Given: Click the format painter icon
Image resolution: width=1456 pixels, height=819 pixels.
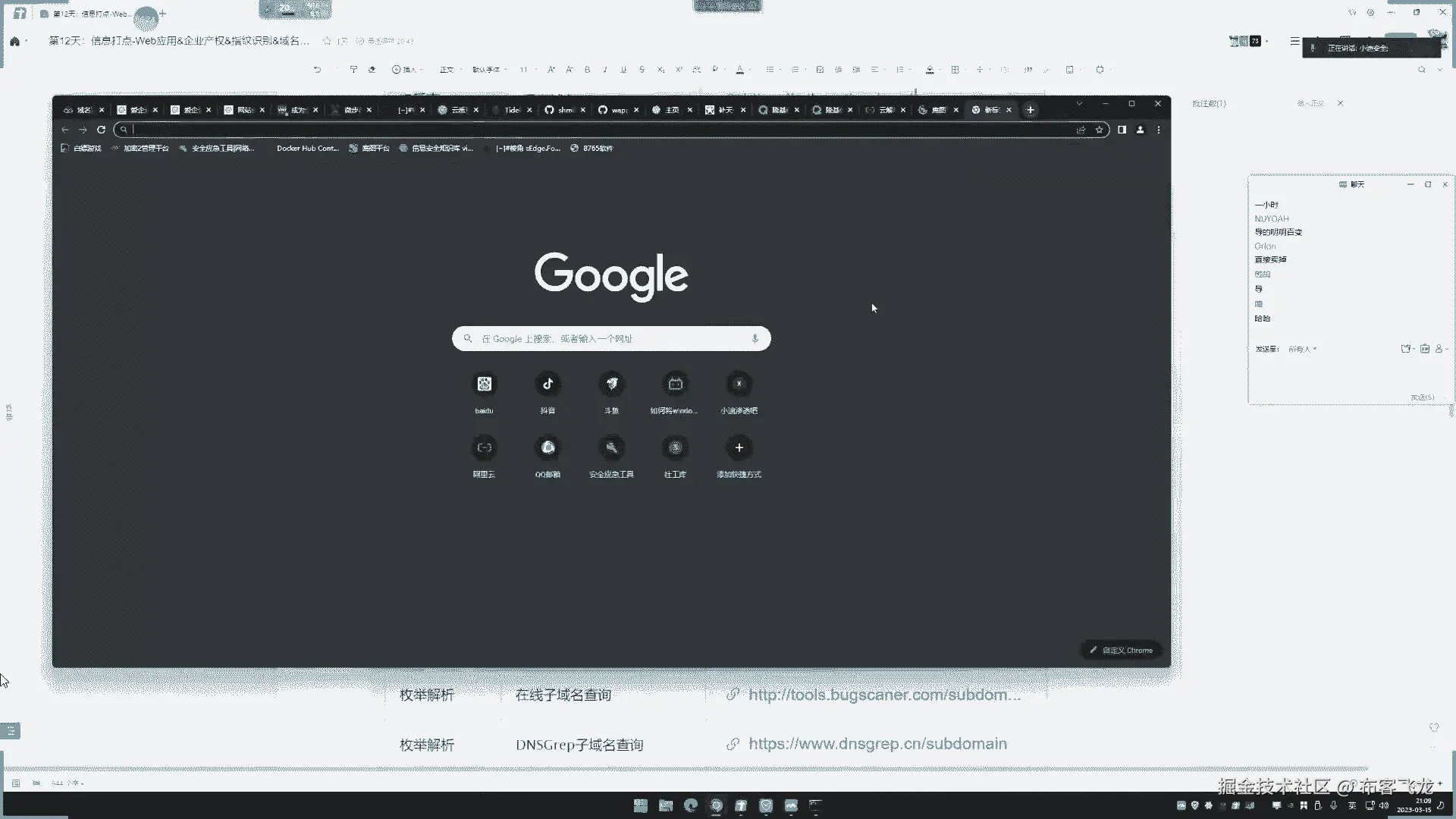Looking at the screenshot, I should 353,70.
